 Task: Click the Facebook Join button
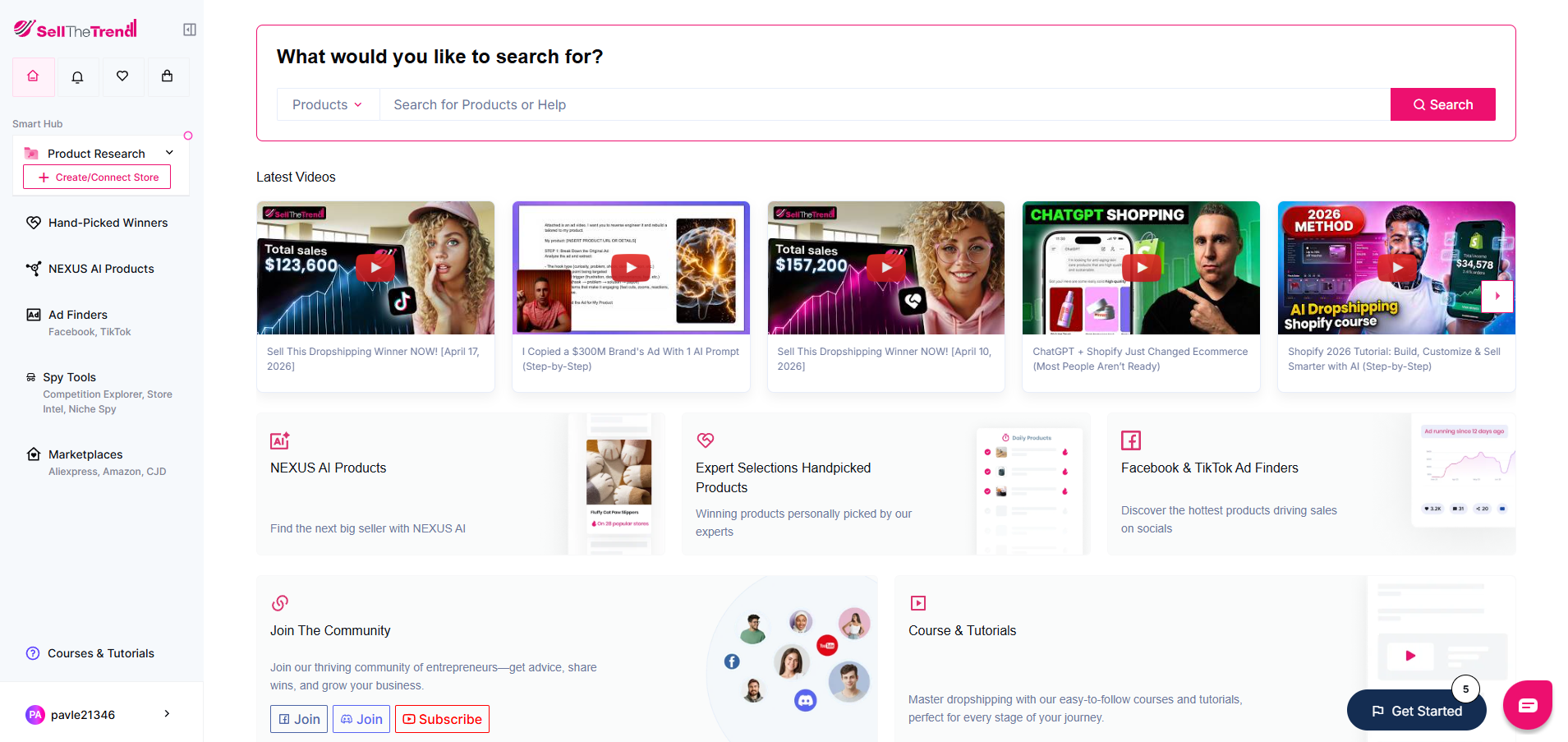click(299, 719)
